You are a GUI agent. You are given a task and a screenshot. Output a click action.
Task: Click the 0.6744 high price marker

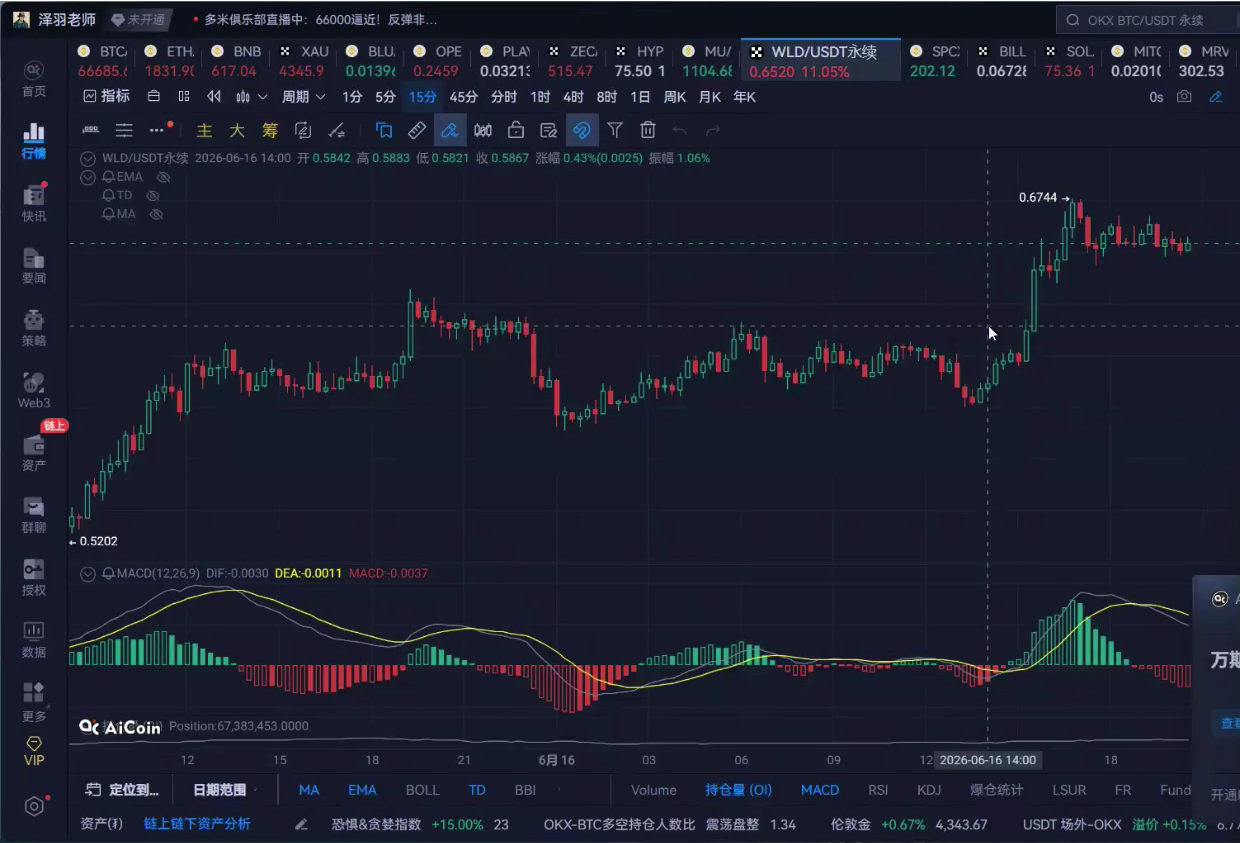1037,198
